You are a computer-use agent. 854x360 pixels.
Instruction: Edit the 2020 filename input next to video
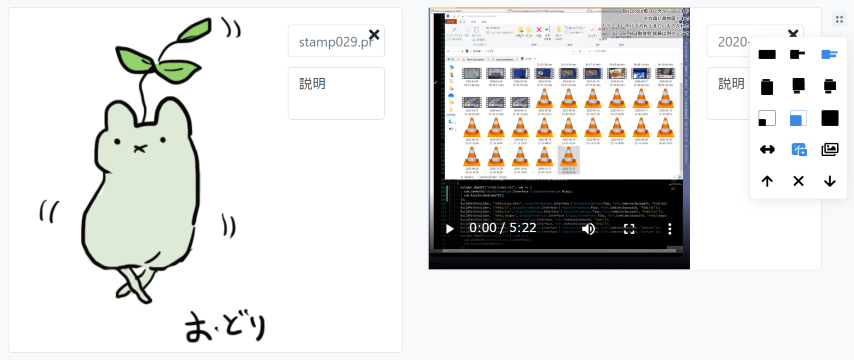click(x=755, y=41)
